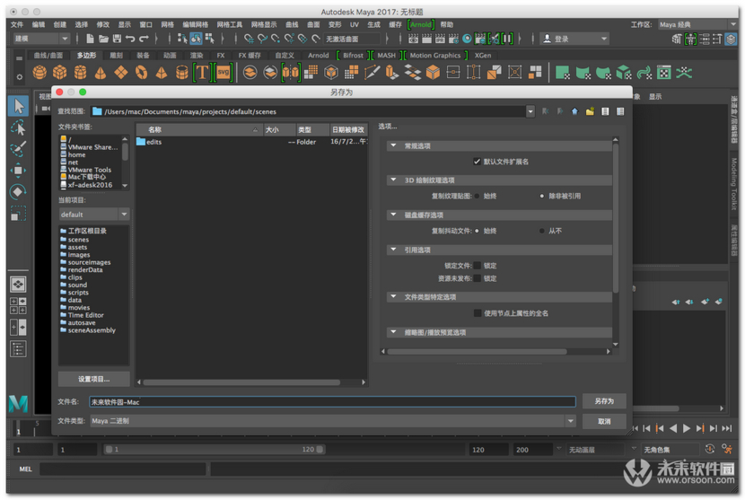Click the polygon torus shelf icon
The width and height of the screenshot is (745, 500).
tap(141, 73)
